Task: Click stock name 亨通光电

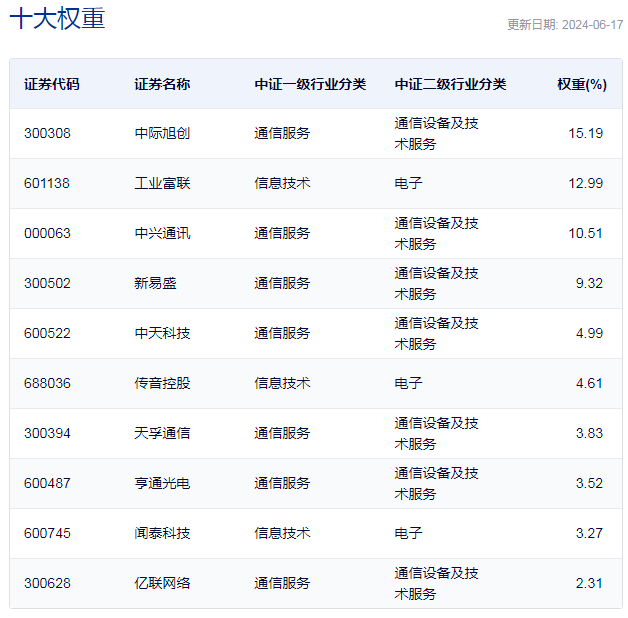Action: click(x=162, y=483)
